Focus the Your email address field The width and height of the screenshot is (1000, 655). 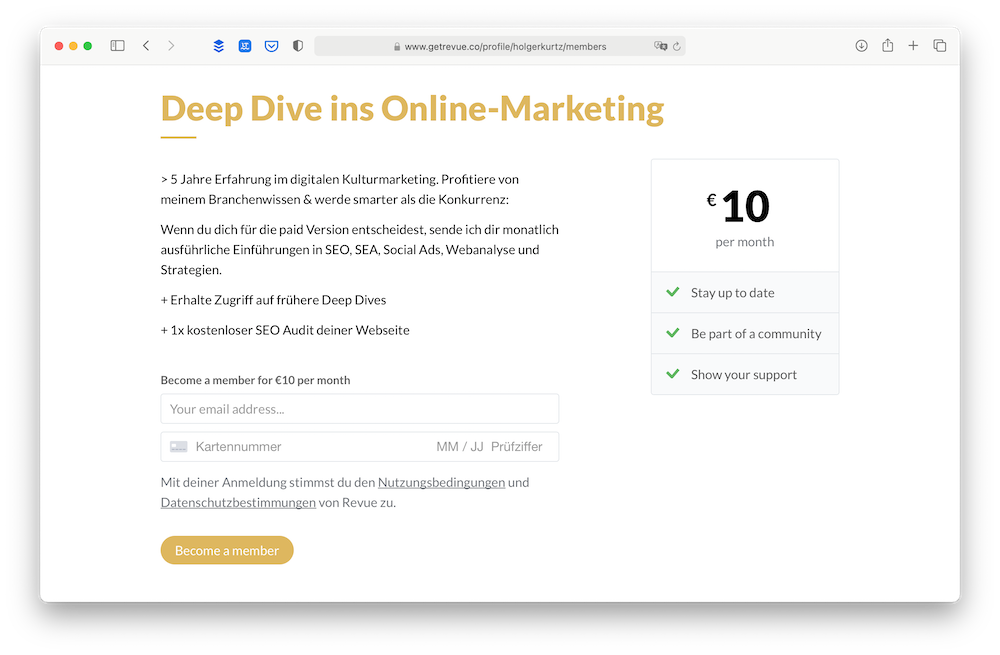pyautogui.click(x=360, y=409)
